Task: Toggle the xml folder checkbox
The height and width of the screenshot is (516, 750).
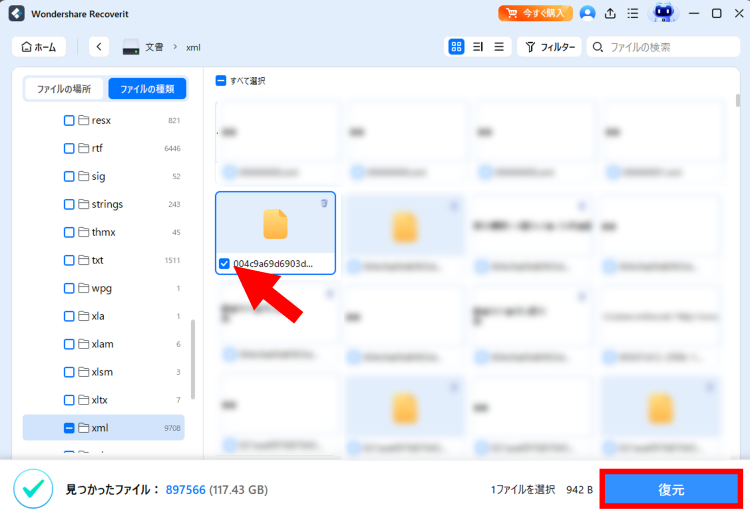Action: click(69, 428)
